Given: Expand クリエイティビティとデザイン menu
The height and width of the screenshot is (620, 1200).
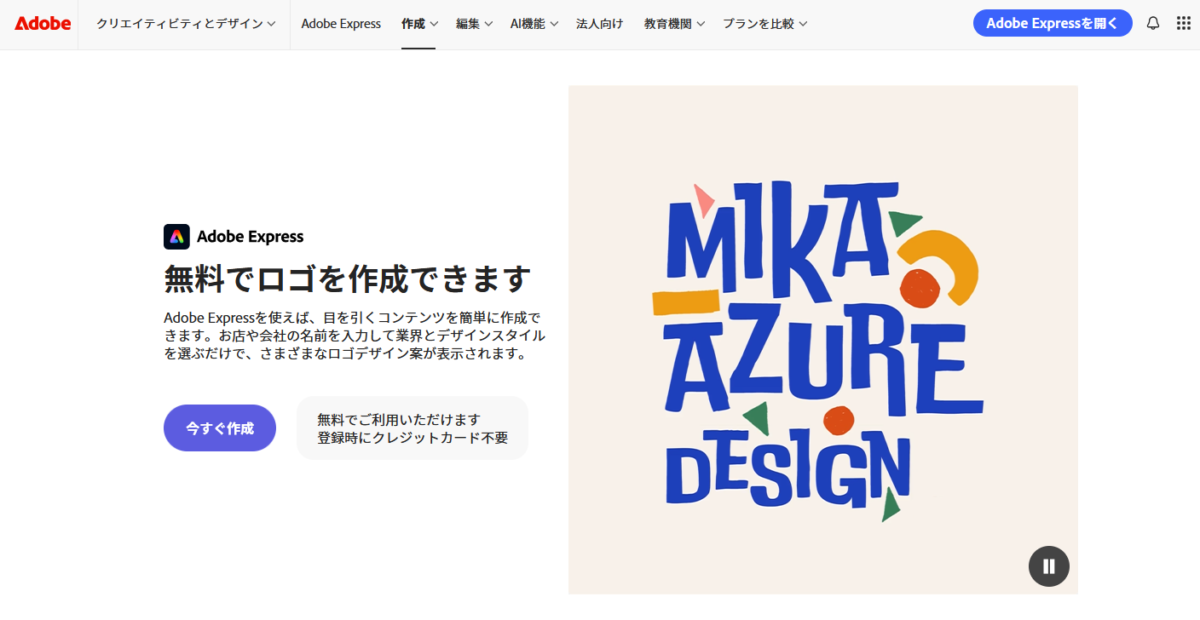Looking at the screenshot, I should pos(186,23).
